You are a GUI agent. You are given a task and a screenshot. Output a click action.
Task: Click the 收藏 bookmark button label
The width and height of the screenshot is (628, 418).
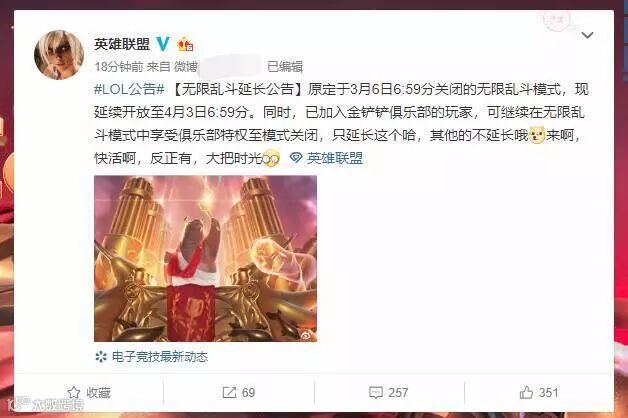click(x=99, y=393)
